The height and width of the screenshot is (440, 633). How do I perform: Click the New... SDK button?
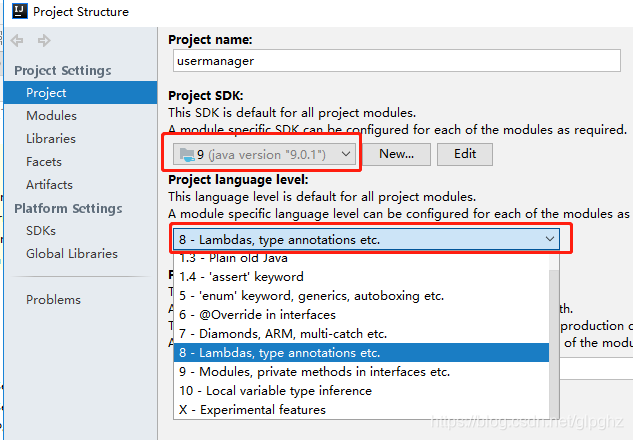(396, 154)
